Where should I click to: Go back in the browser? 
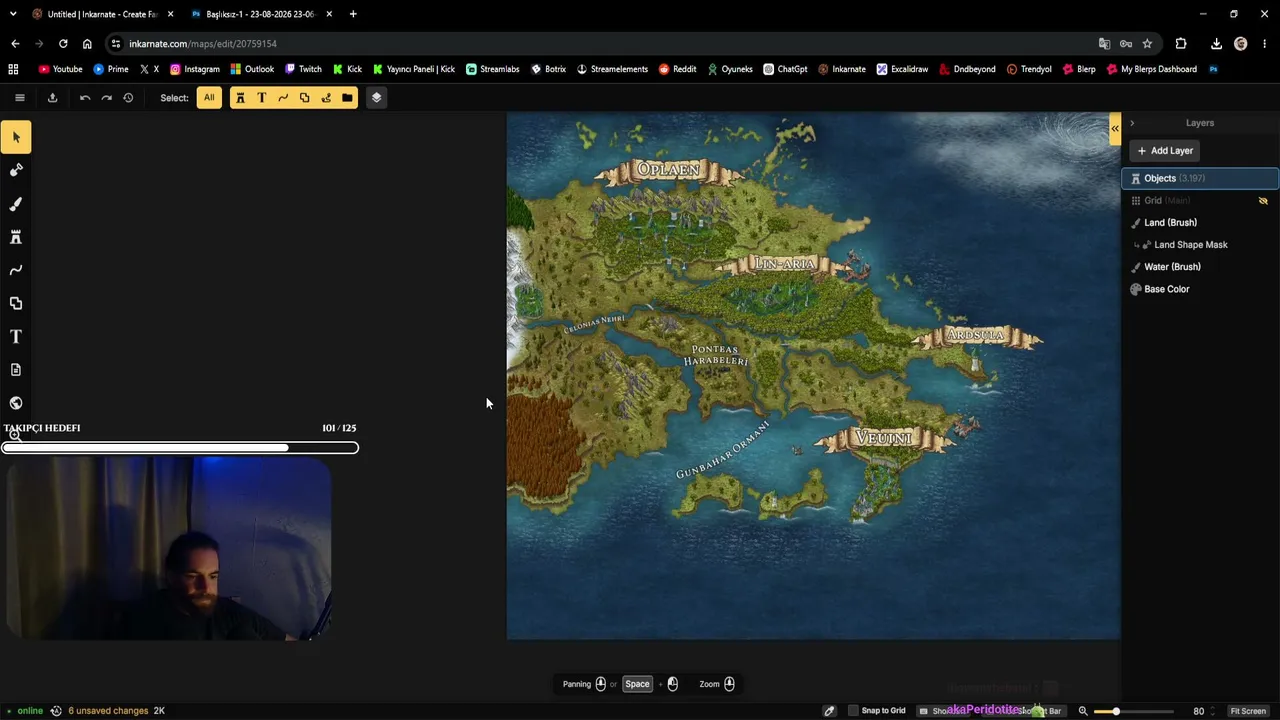tap(15, 44)
